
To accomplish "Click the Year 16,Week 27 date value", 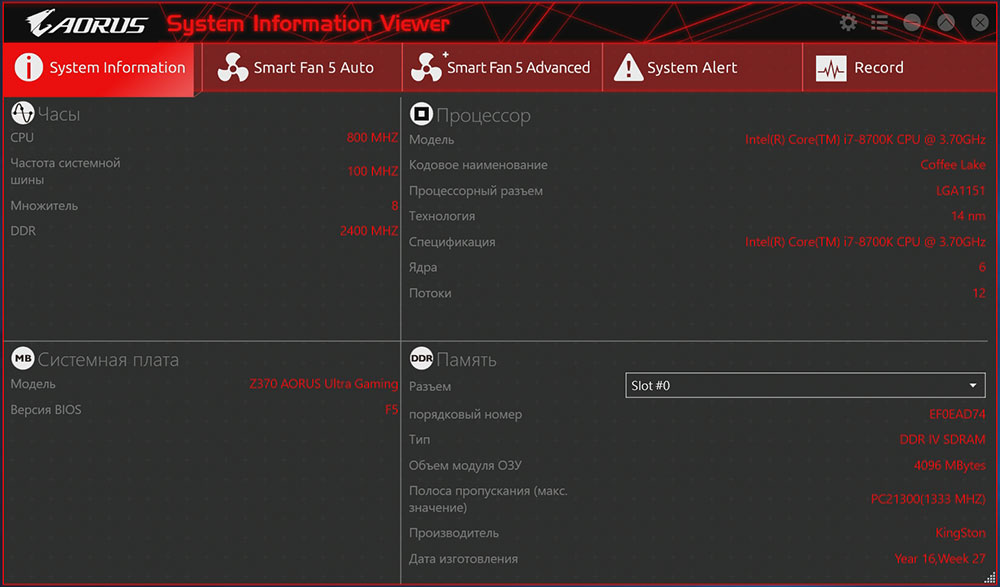I will pyautogui.click(x=940, y=558).
